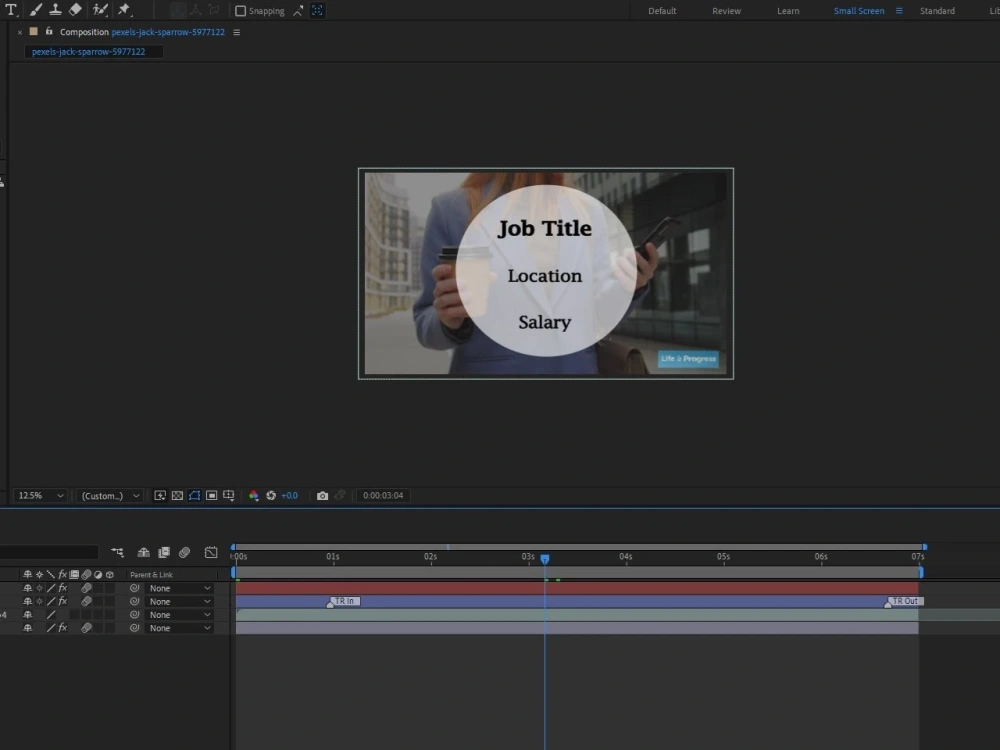Open the third layer's parent None dropdown
Screen dimensions: 1000x750
[x=179, y=615]
